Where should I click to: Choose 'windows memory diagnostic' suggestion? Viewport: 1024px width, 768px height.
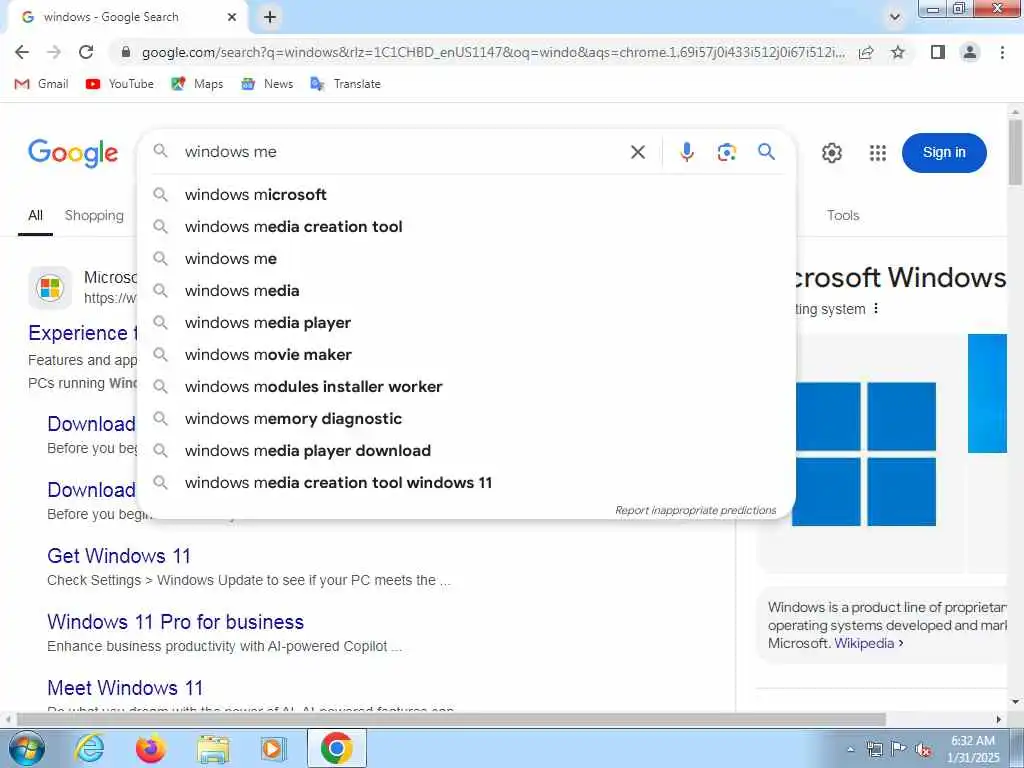(x=467, y=419)
